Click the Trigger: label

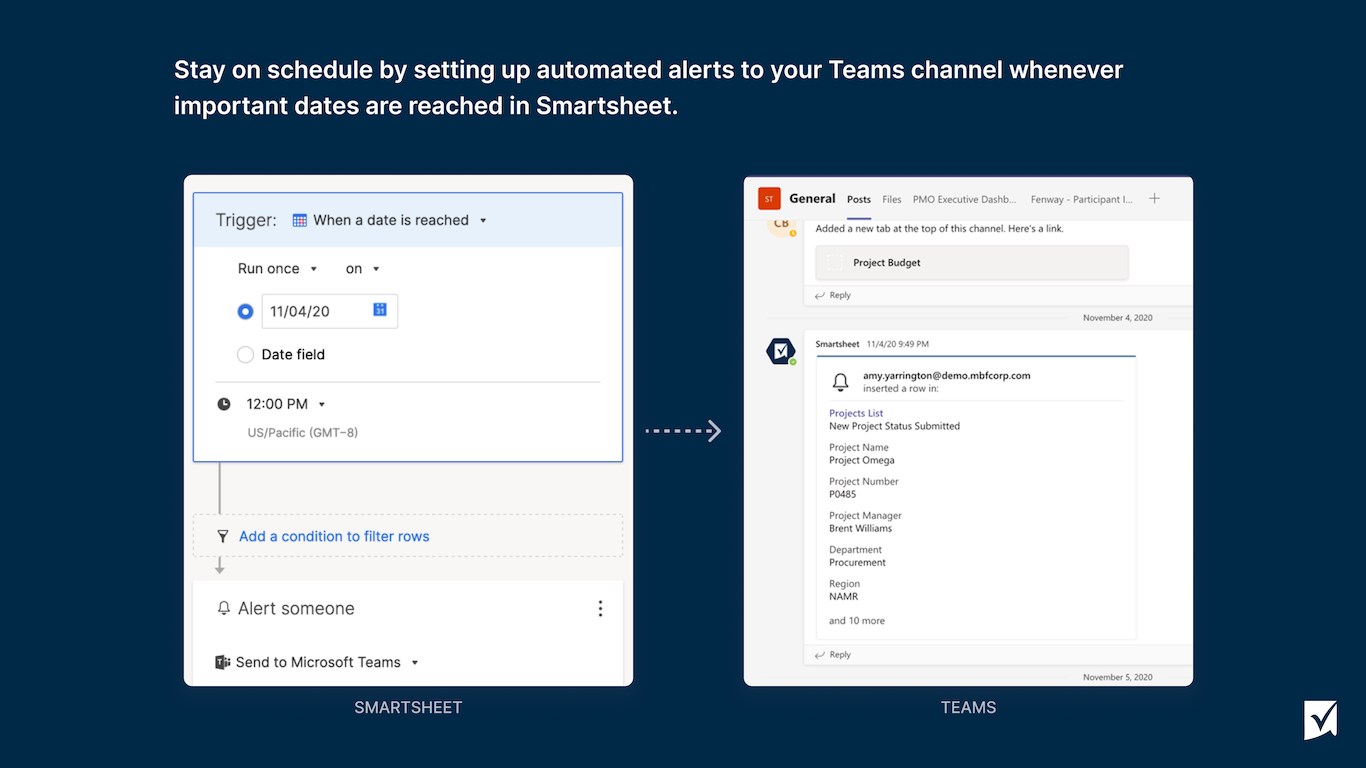pos(246,220)
